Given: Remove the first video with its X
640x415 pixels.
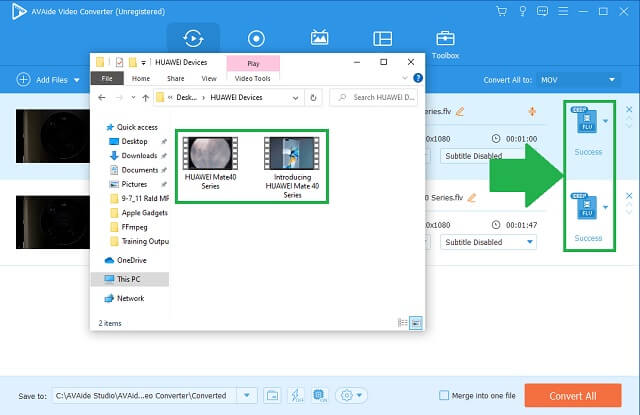Looking at the screenshot, I should click(x=629, y=109).
